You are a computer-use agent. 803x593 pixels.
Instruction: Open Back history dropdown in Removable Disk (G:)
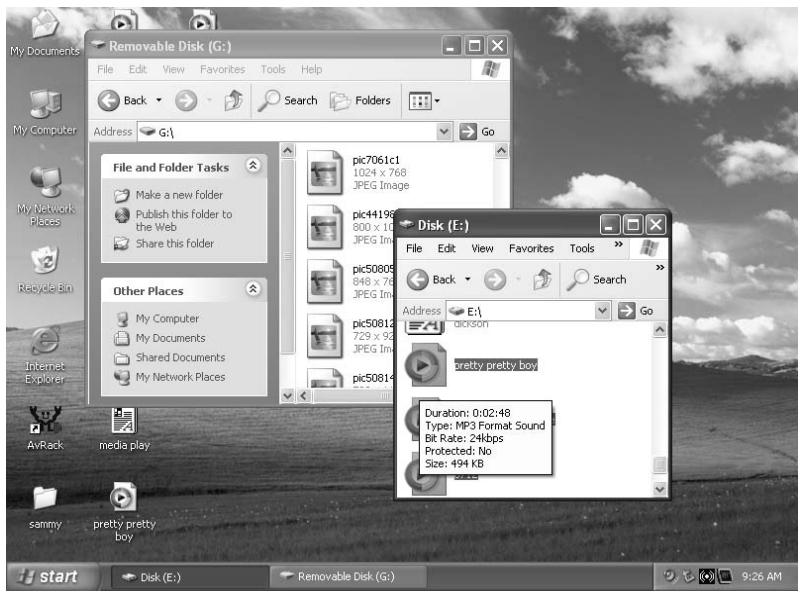[159, 100]
